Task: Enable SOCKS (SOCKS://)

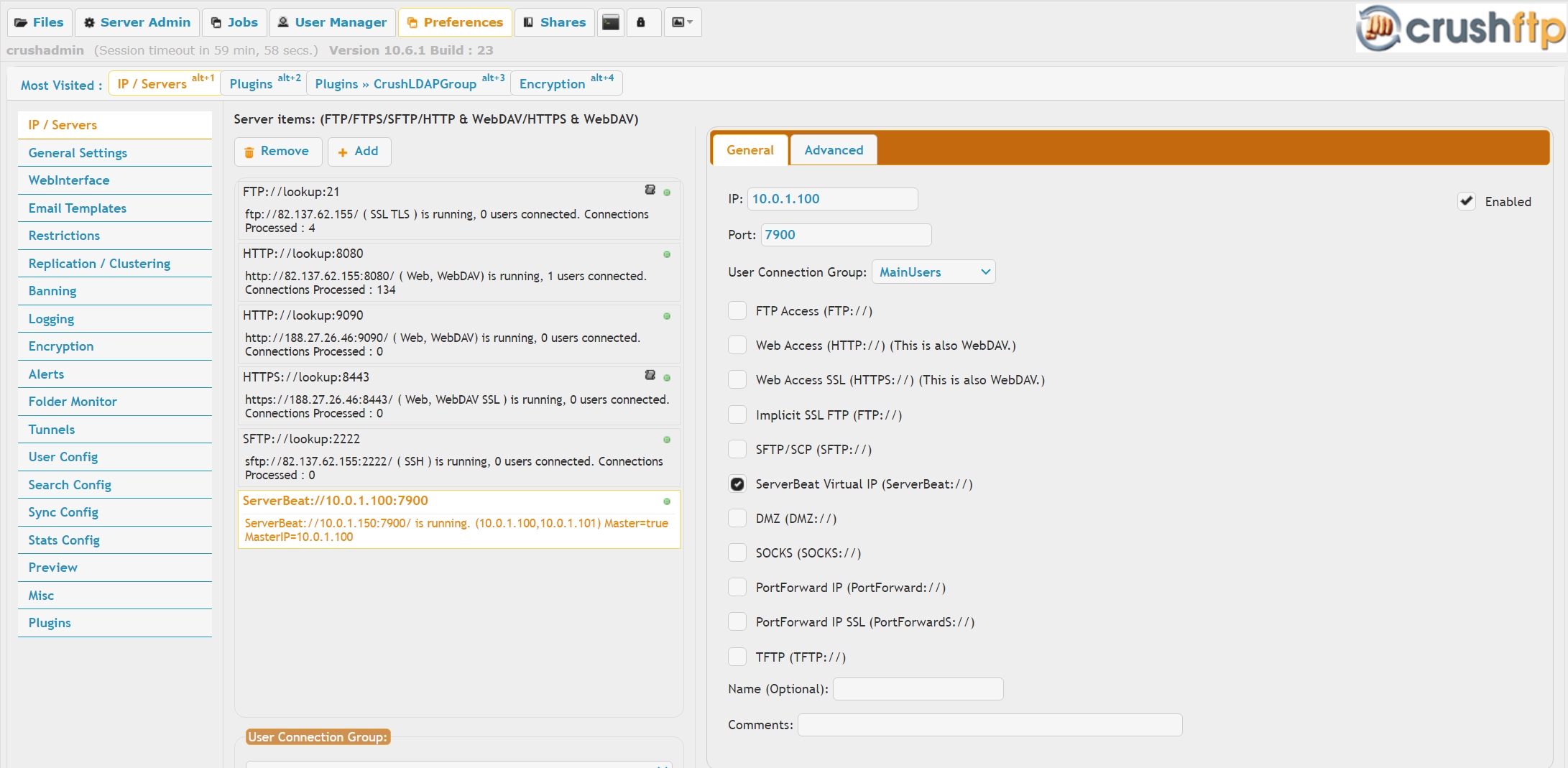Action: [737, 552]
